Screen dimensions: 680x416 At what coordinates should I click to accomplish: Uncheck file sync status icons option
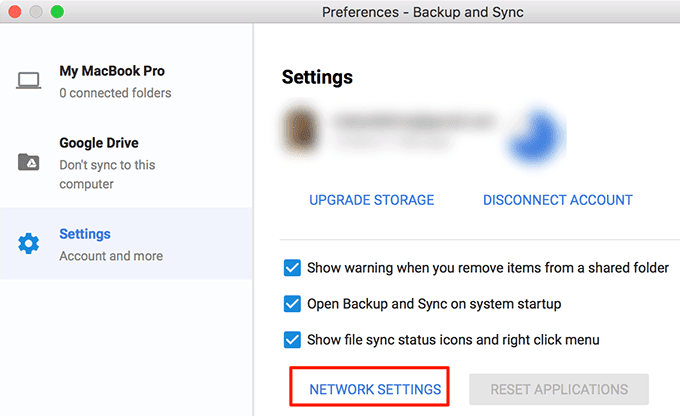coord(292,340)
